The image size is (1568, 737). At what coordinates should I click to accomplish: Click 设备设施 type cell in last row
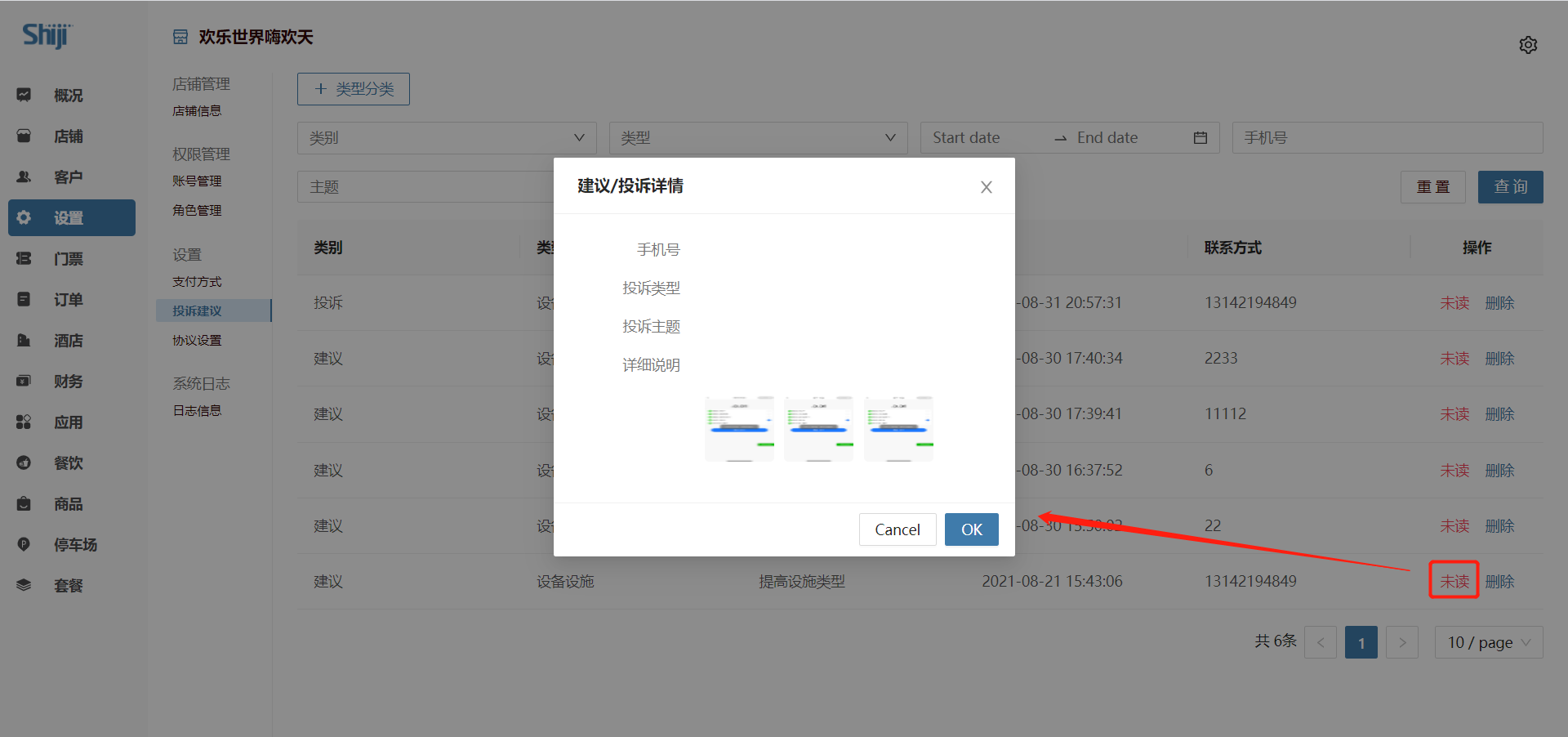(x=565, y=582)
